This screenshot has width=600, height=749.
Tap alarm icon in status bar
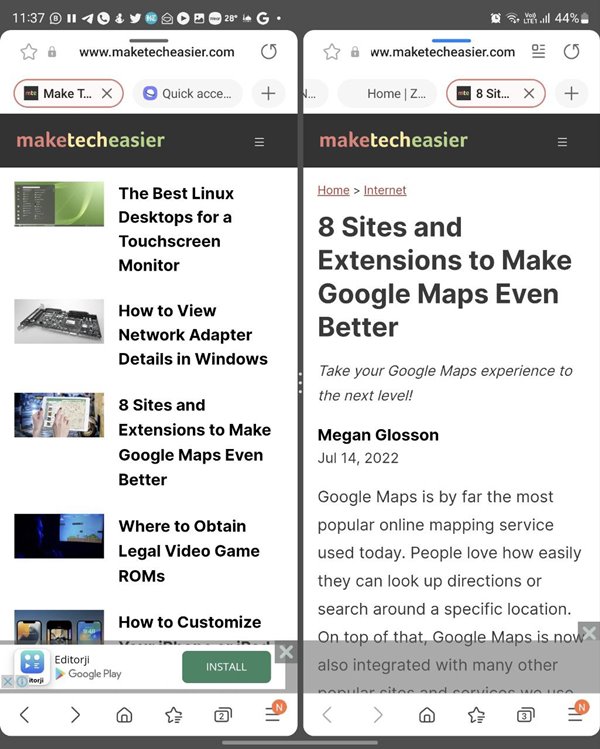495,18
